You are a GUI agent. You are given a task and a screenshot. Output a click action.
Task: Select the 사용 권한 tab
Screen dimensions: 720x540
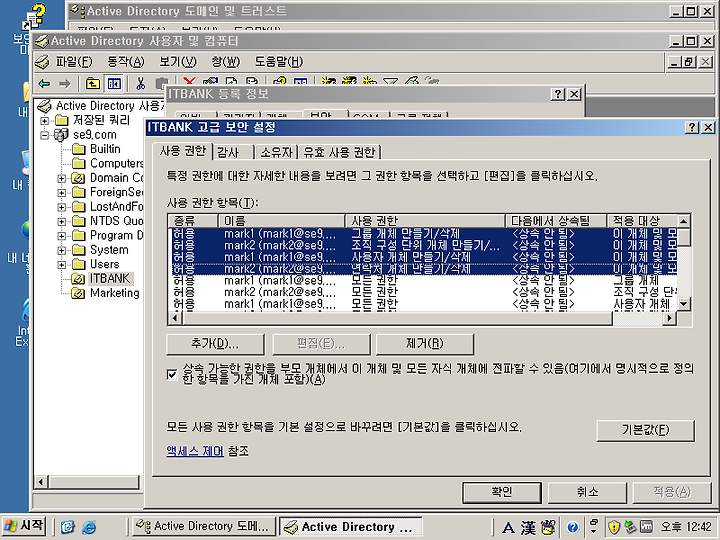pos(183,151)
